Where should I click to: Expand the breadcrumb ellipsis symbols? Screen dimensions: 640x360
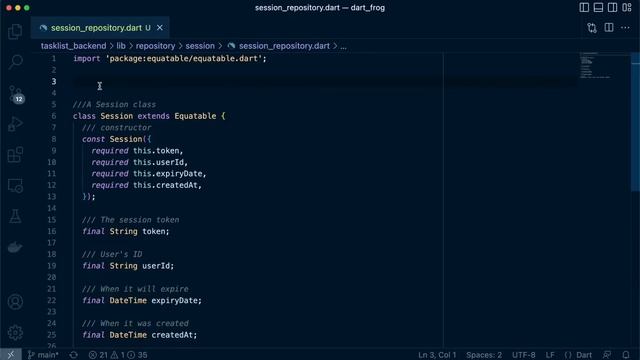(x=343, y=46)
